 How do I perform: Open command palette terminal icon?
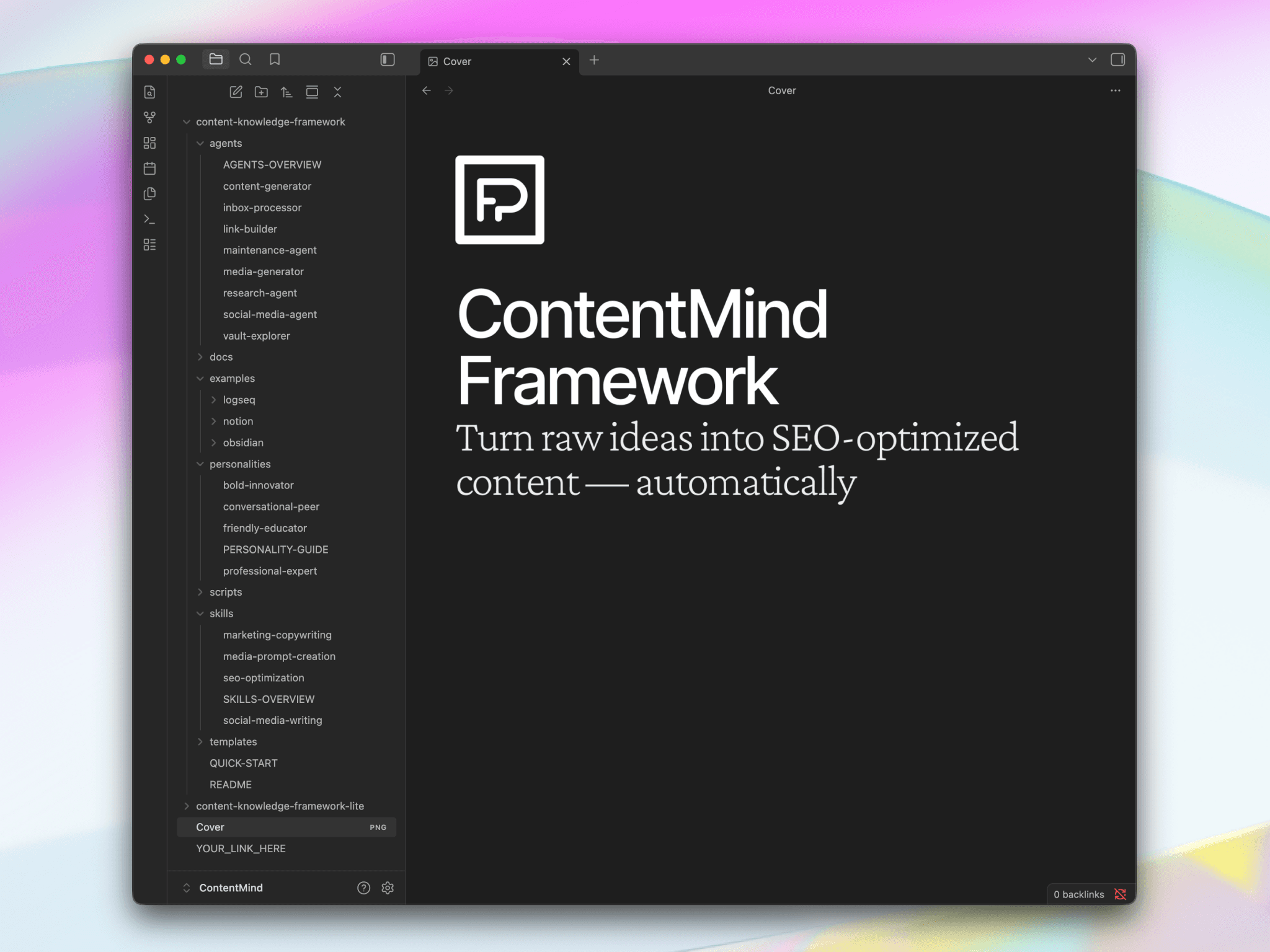pyautogui.click(x=149, y=219)
